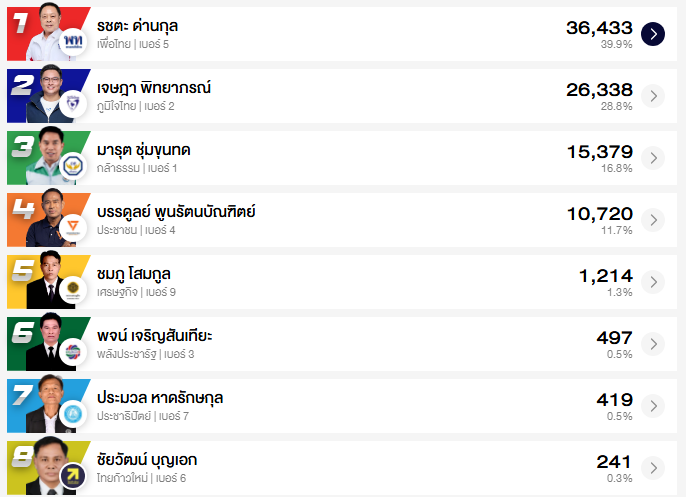Click the ภูมิใจไทย party logo icon

point(73,103)
